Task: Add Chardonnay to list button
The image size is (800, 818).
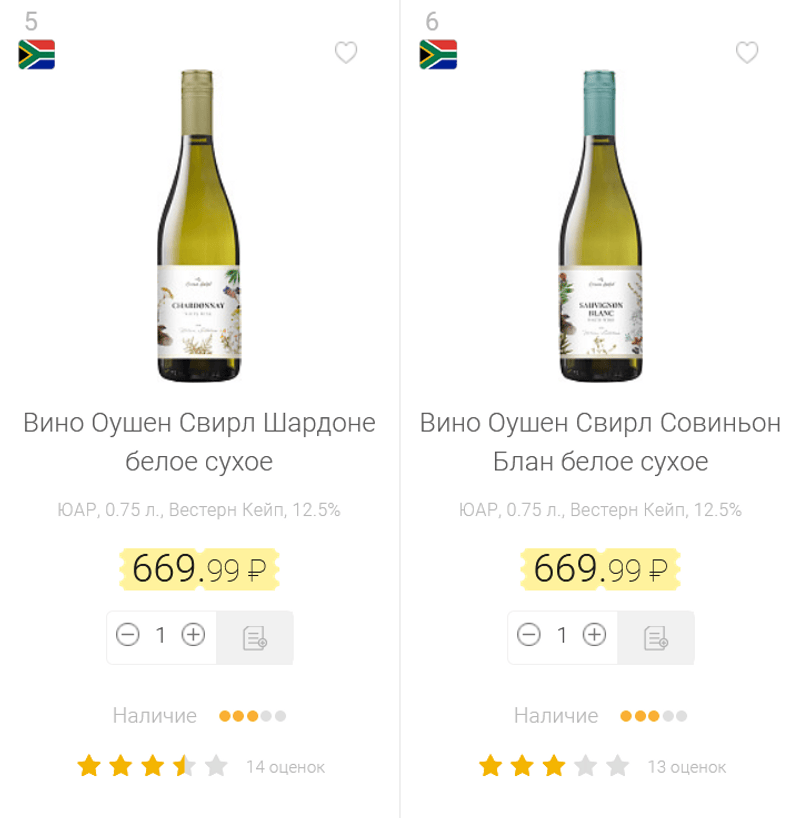Action: 255,637
